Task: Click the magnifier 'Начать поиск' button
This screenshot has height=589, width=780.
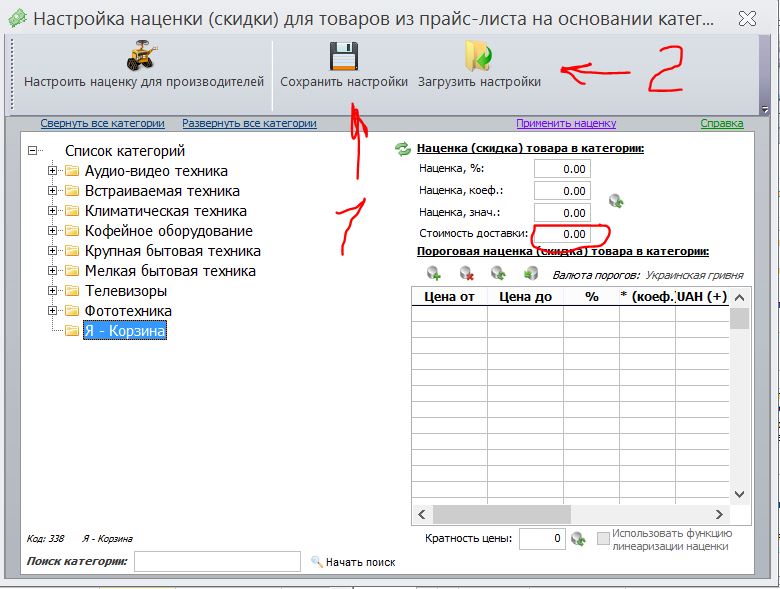Action: 353,562
